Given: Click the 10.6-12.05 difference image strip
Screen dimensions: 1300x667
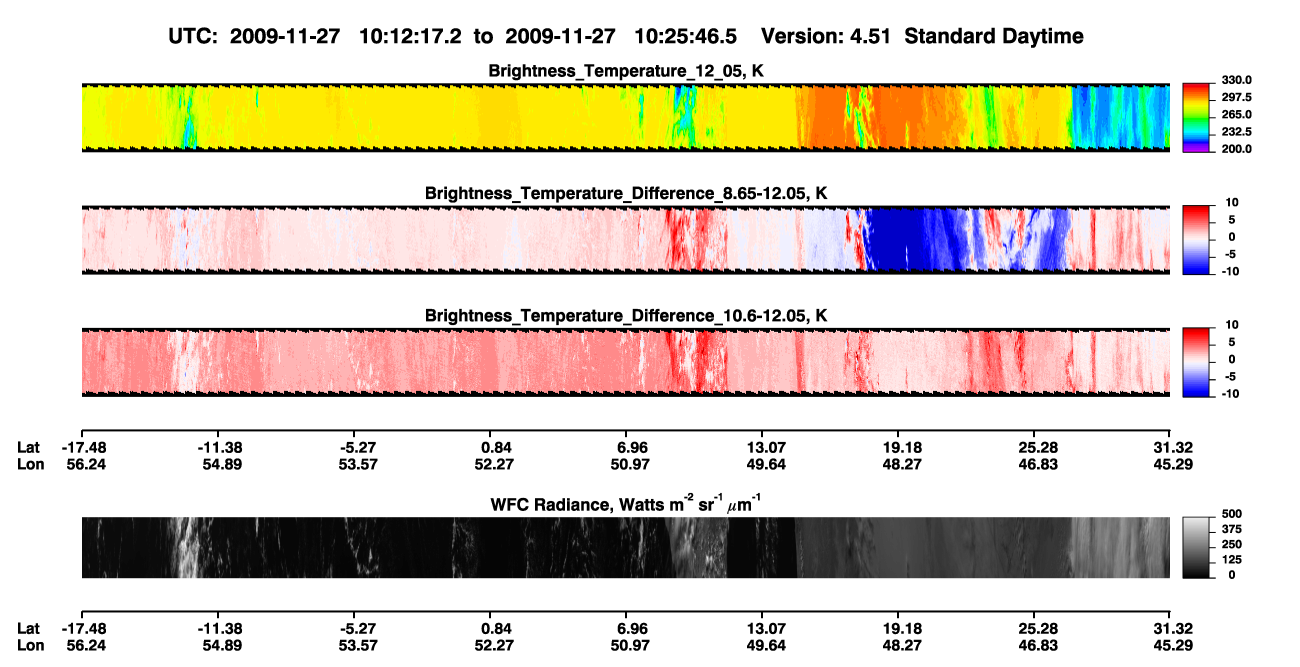Looking at the screenshot, I should [x=626, y=362].
